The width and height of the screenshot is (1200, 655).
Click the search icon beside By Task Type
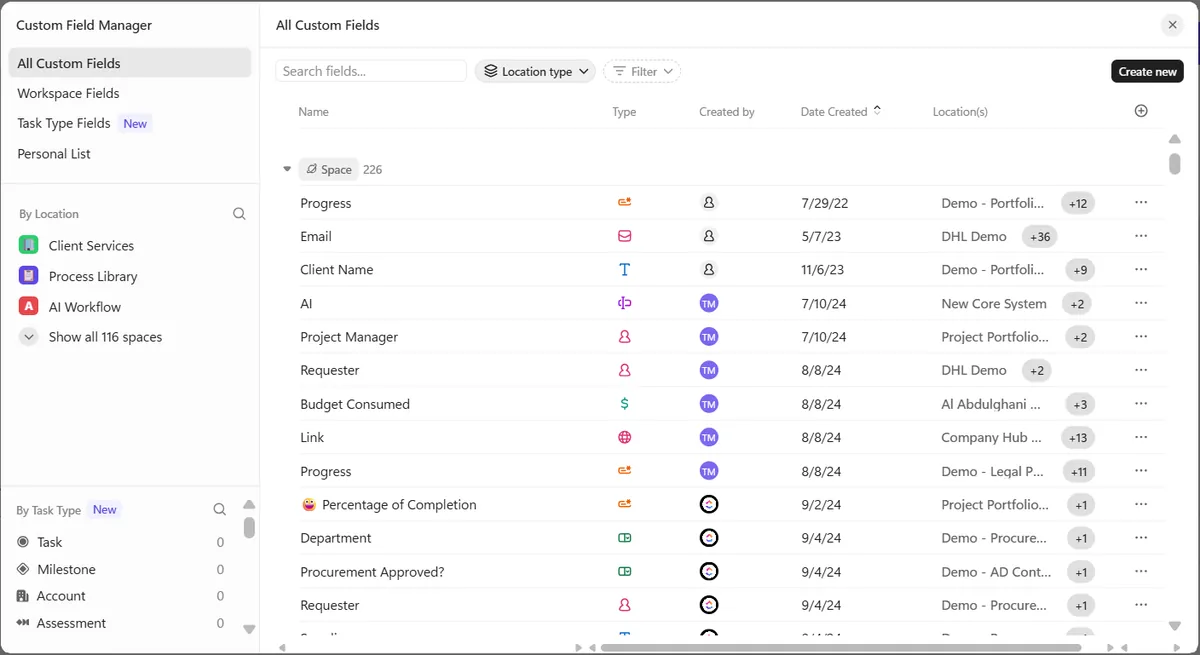click(220, 510)
